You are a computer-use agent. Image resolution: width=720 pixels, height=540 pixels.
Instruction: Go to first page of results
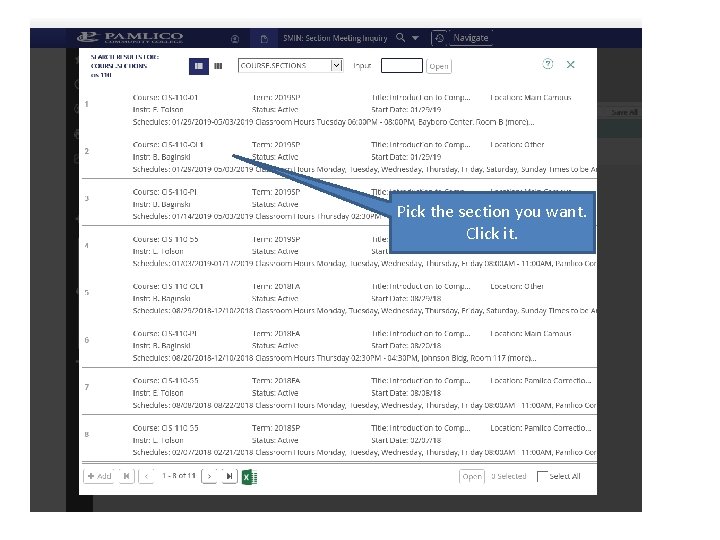point(126,476)
